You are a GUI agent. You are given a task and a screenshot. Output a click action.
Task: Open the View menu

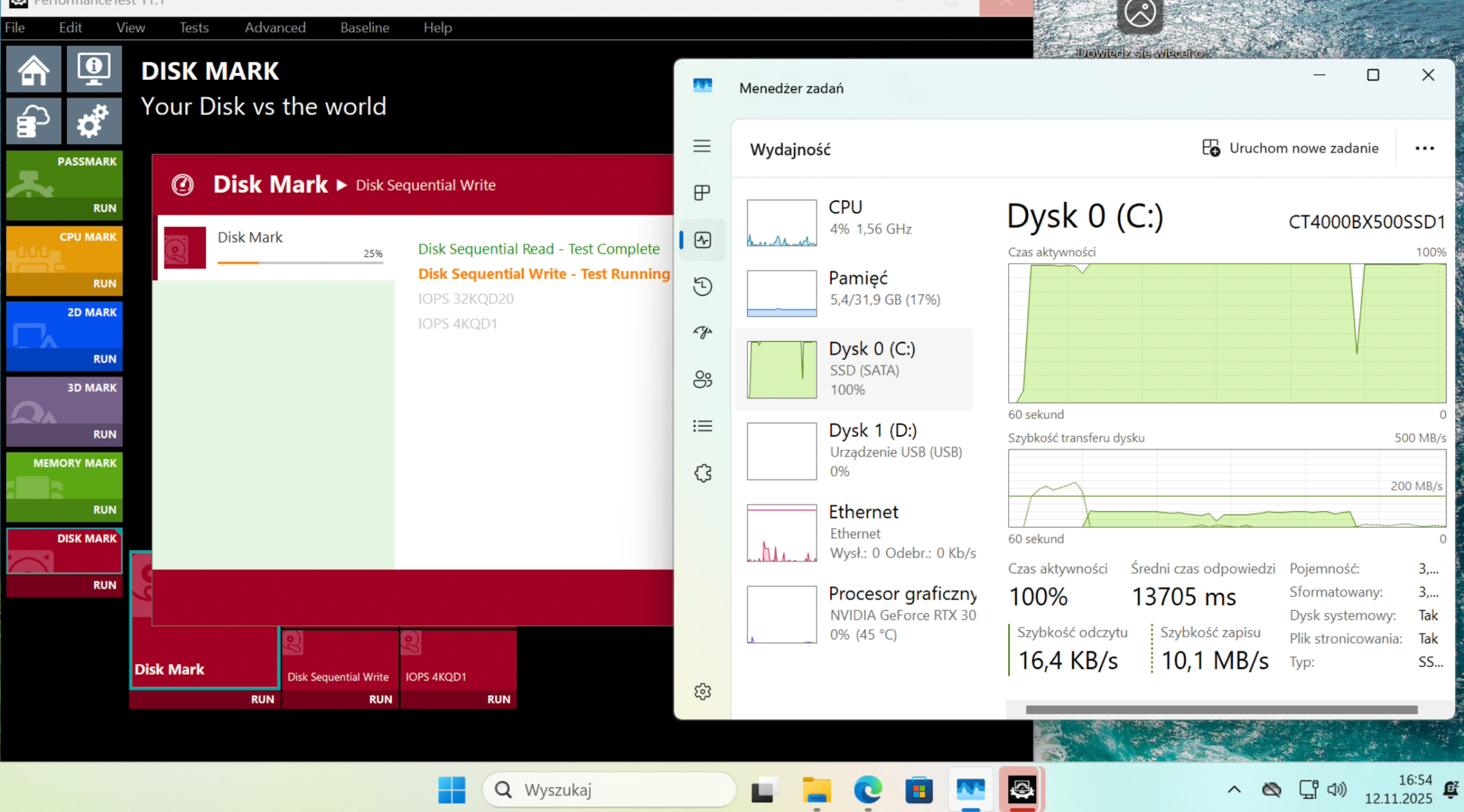(x=131, y=27)
